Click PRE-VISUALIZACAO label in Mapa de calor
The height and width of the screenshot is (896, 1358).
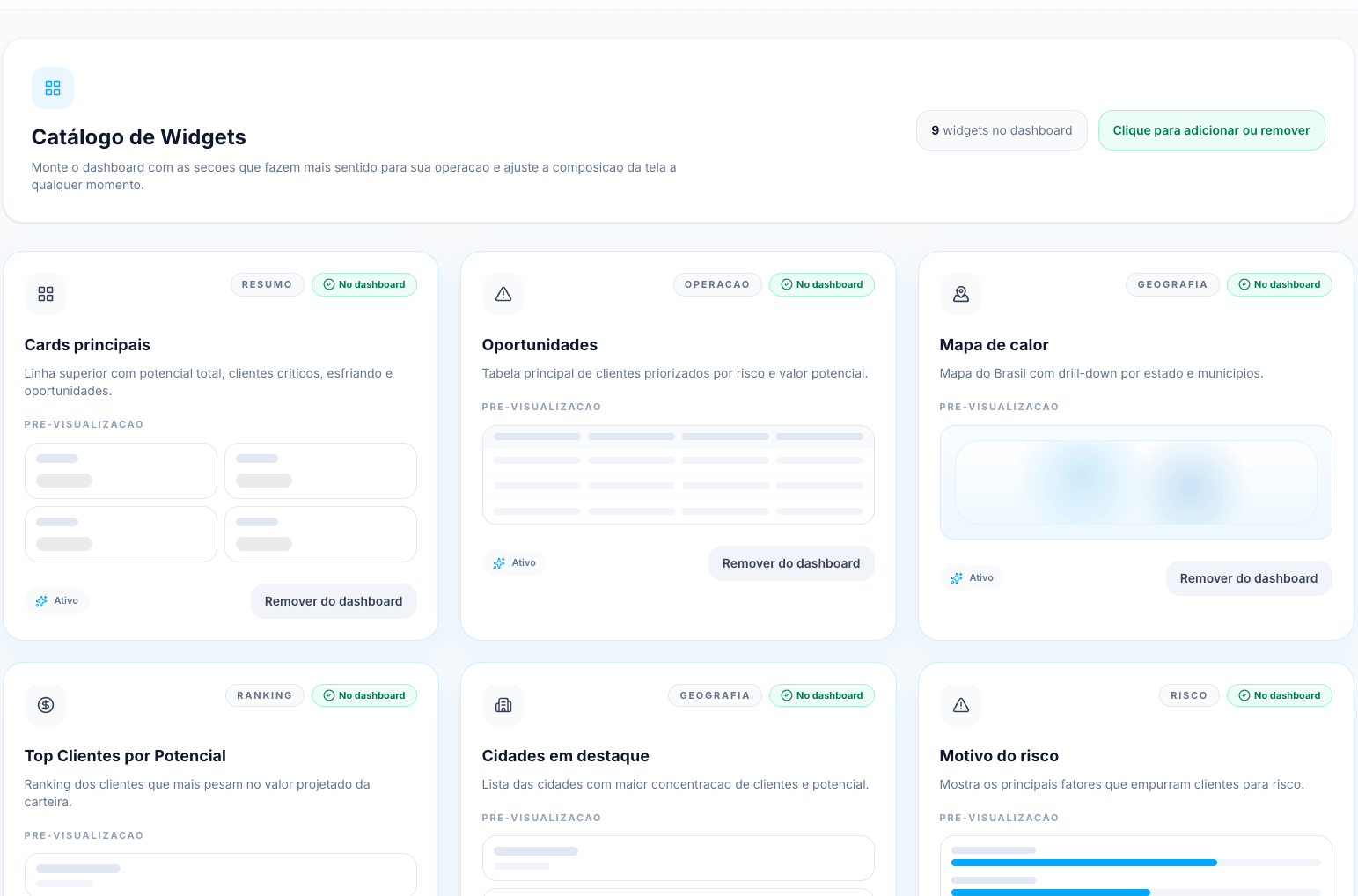pos(999,407)
